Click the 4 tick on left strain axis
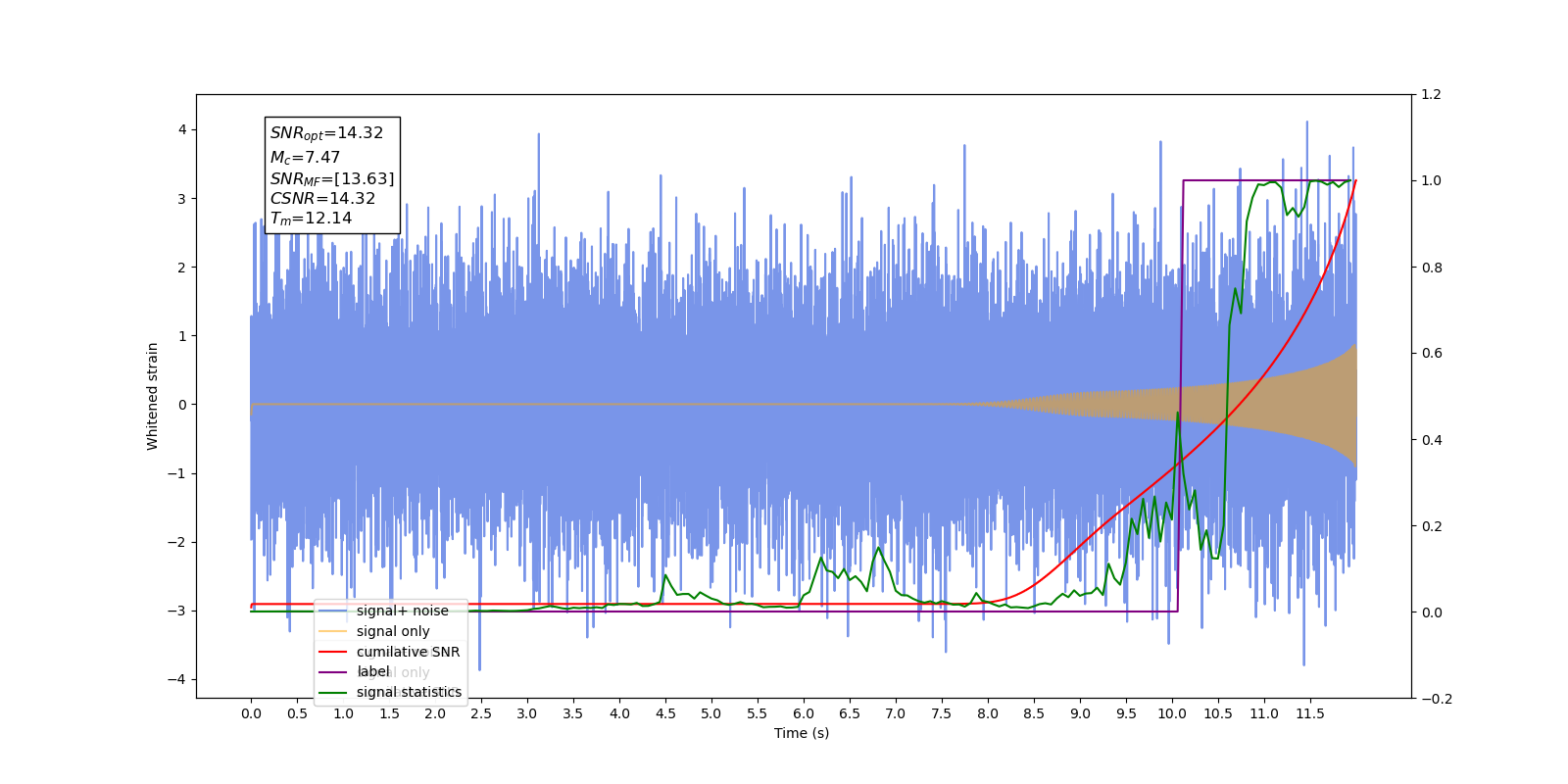The image size is (1568, 784). 182,130
